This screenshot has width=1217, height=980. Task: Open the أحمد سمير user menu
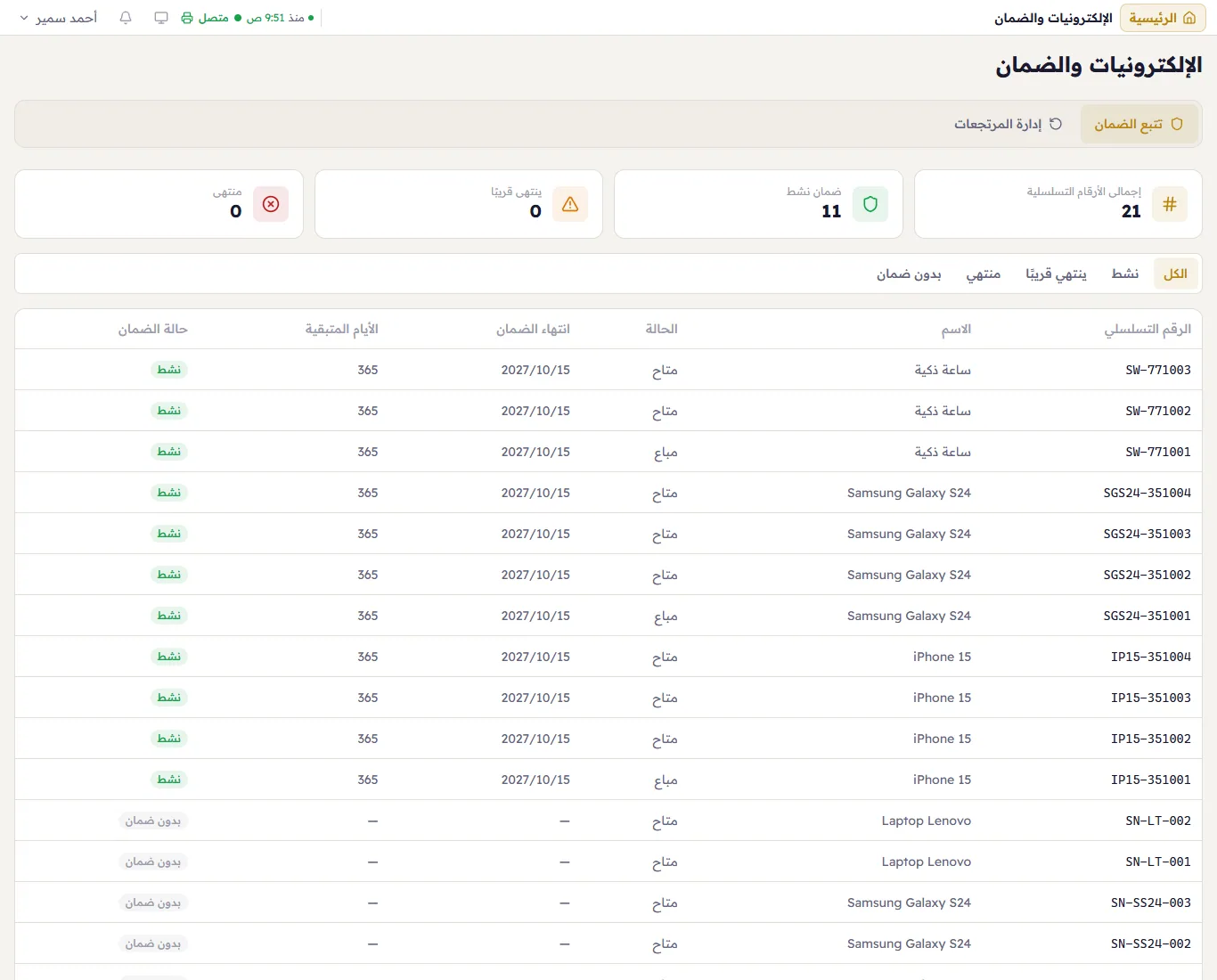58,18
